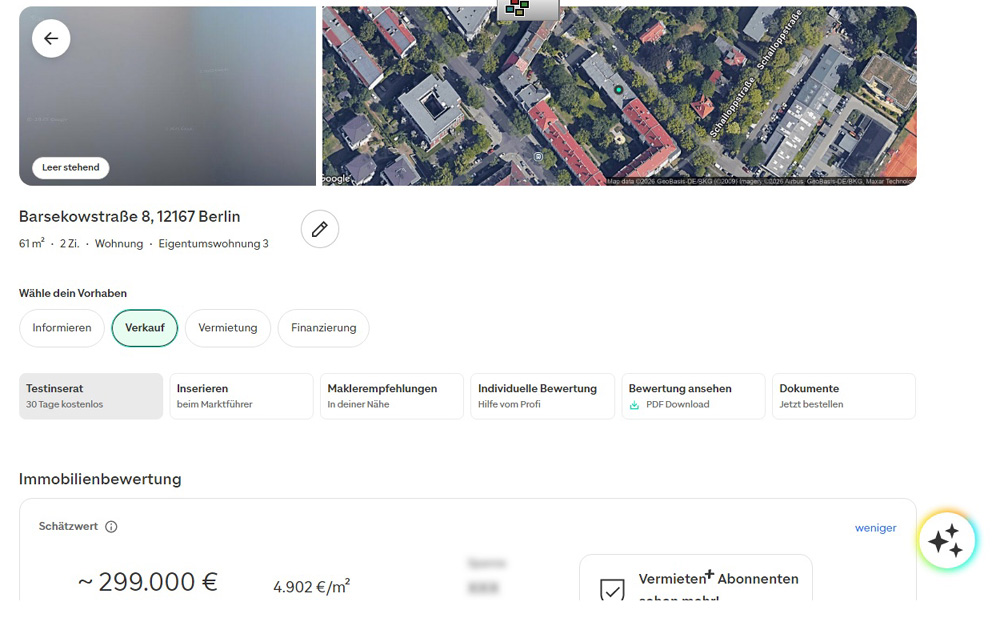Screen dimensions: 1000x634
Task: Select the Verkauf option chip
Action: [x=145, y=328]
